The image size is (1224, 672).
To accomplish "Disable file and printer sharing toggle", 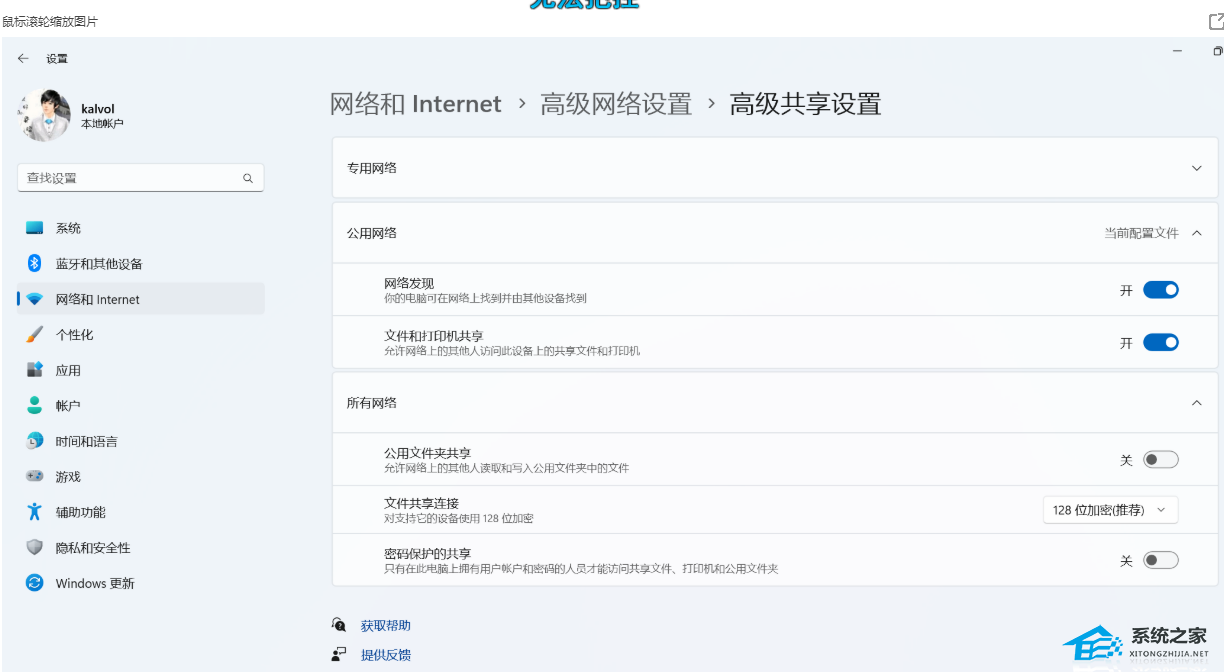I will tap(1160, 343).
